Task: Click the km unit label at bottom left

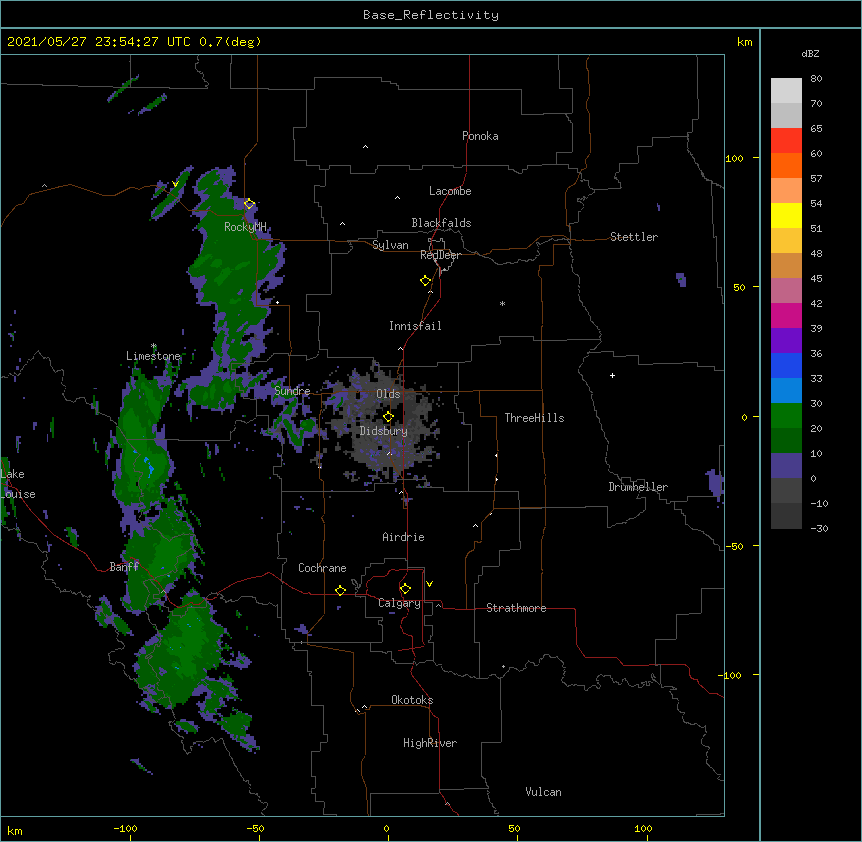Action: pyautogui.click(x=15, y=831)
